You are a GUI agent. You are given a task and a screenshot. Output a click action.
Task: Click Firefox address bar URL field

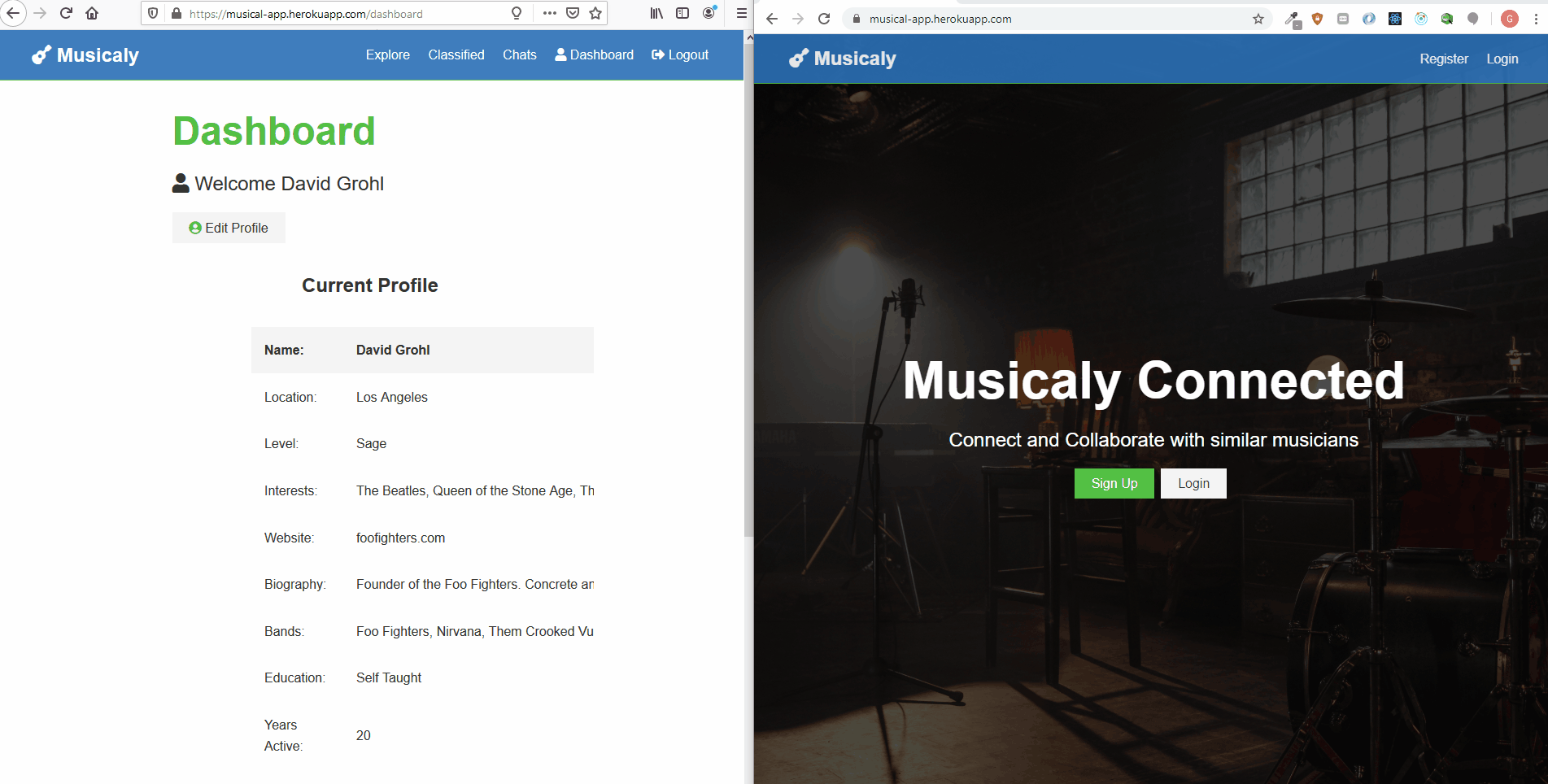(342, 14)
